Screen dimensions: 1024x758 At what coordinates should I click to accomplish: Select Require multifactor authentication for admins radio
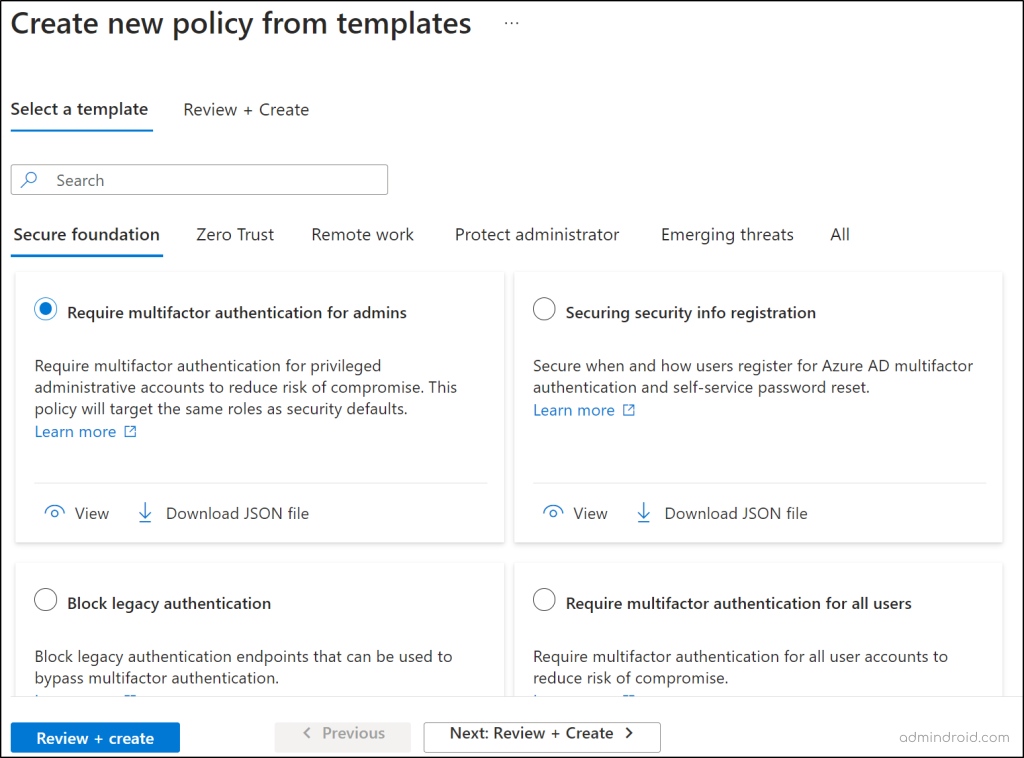click(x=46, y=311)
